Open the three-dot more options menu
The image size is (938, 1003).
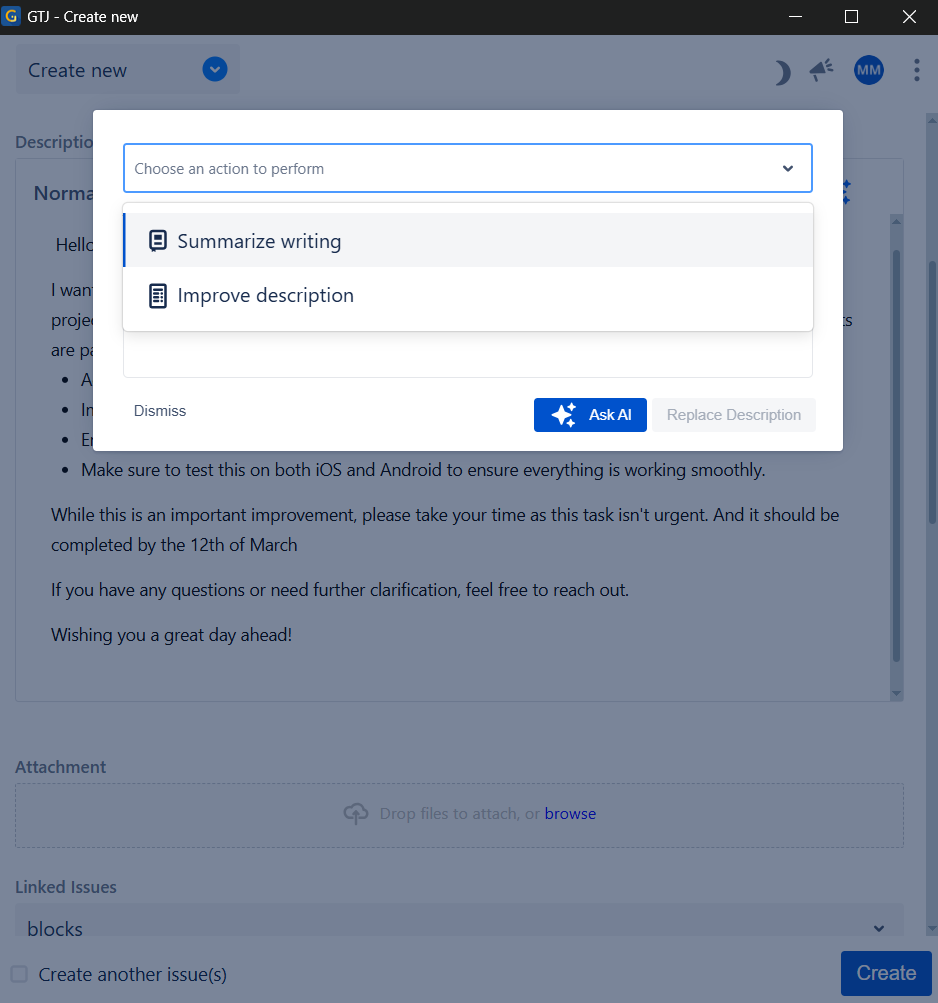917,70
